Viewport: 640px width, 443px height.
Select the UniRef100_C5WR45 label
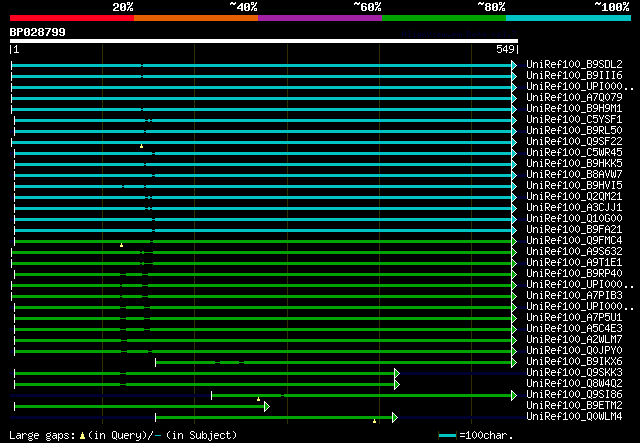(x=574, y=153)
